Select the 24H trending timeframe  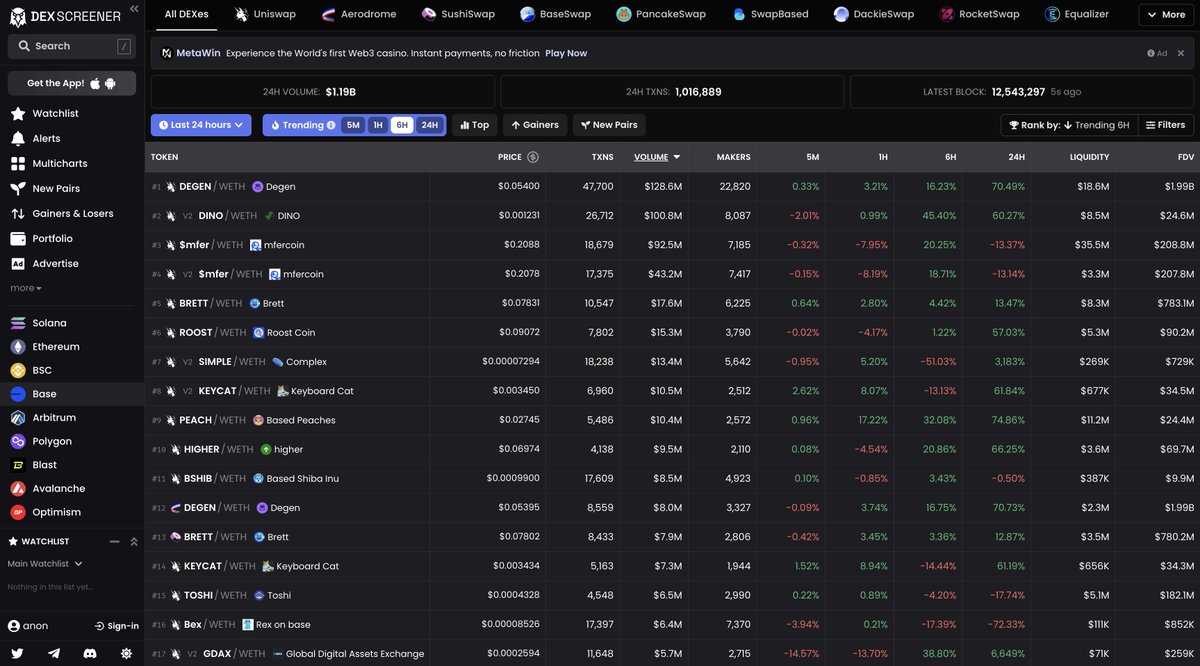[x=429, y=125]
